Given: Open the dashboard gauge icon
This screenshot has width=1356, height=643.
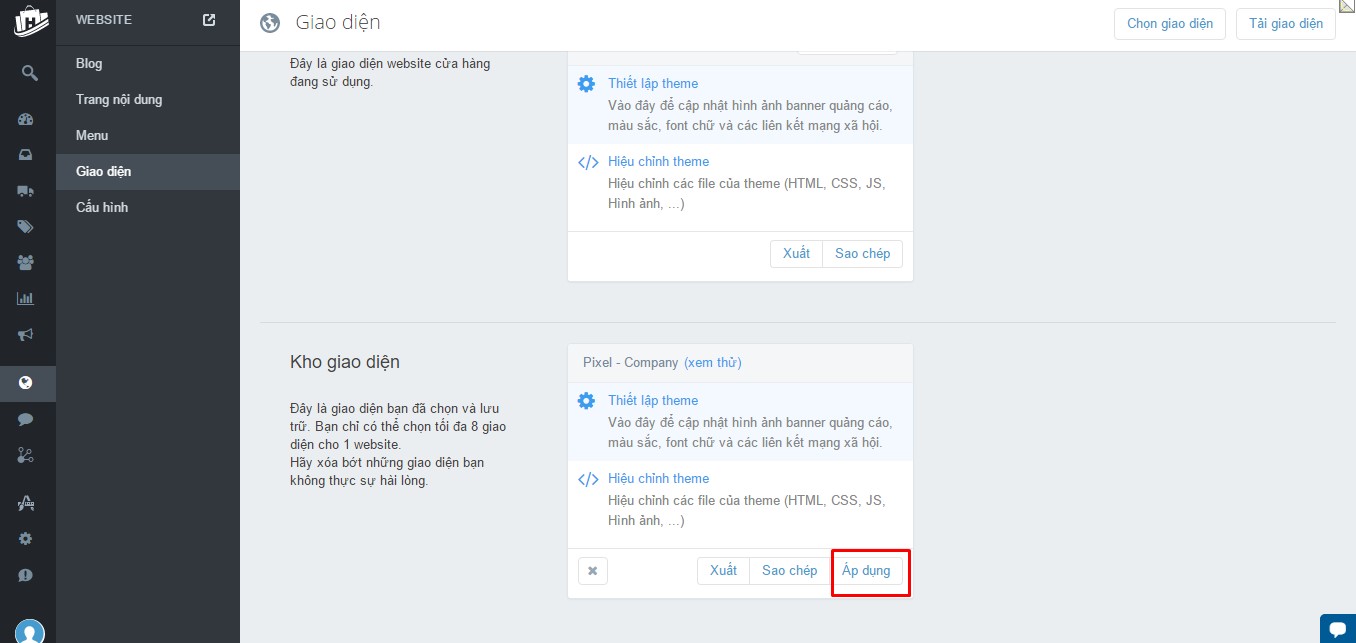Looking at the screenshot, I should click(x=26, y=119).
